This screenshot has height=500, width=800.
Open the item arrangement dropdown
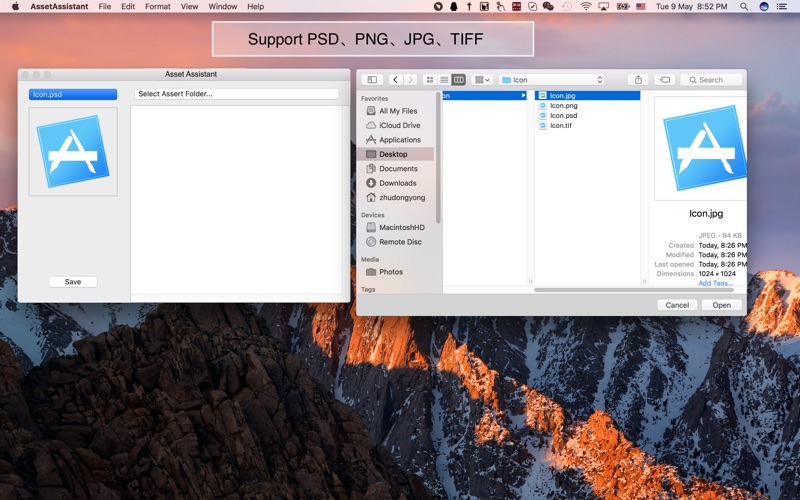pyautogui.click(x=482, y=80)
